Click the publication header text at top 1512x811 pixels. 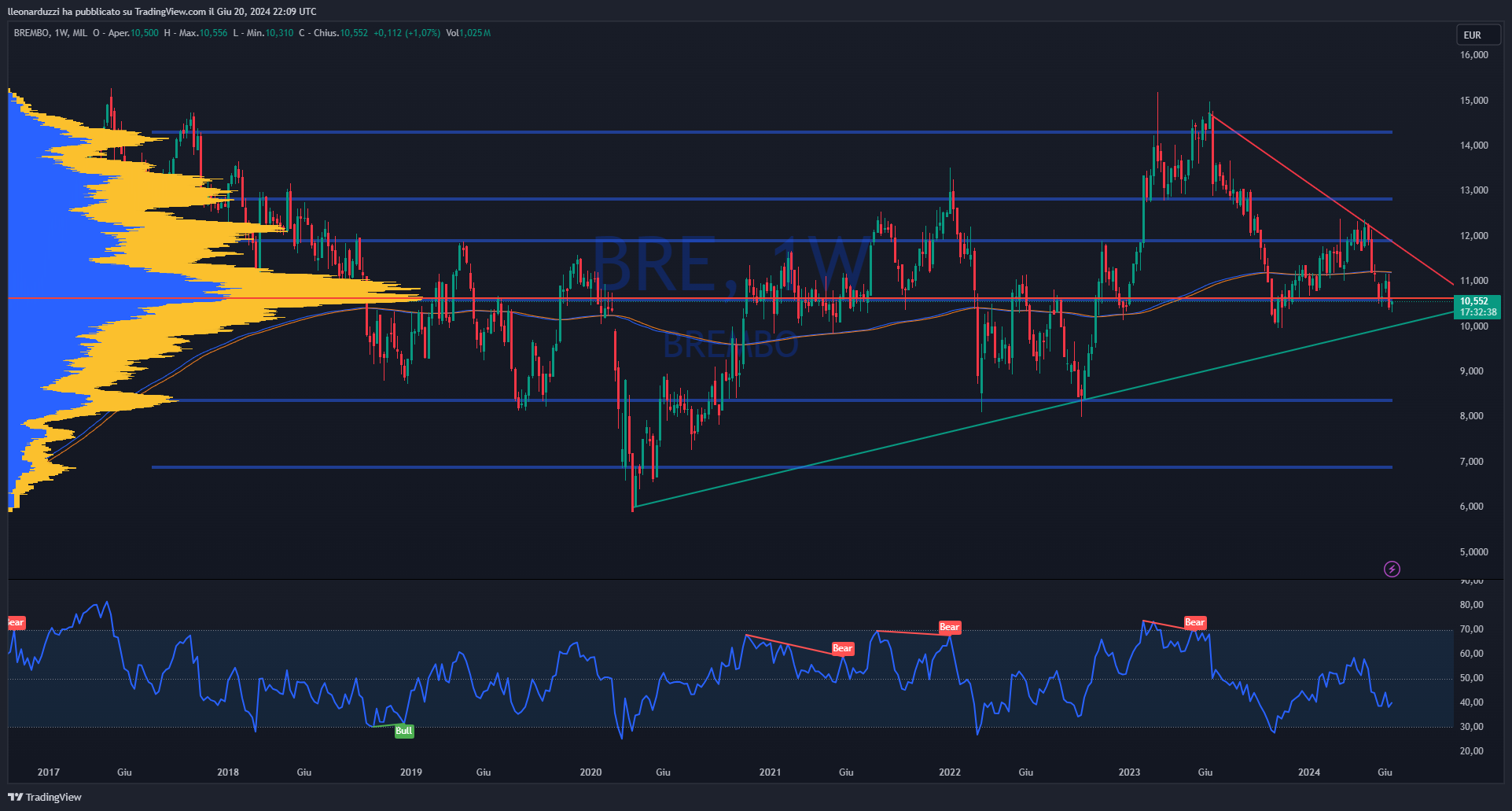pyautogui.click(x=162, y=11)
